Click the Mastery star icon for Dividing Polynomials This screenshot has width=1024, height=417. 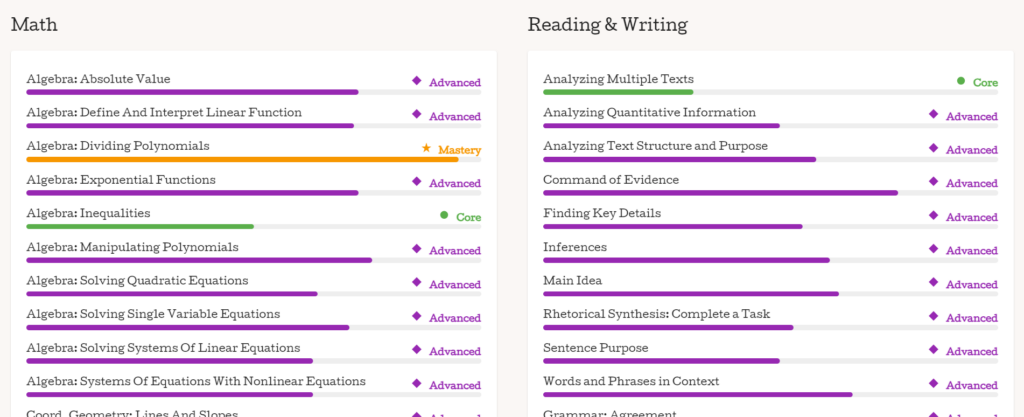(426, 148)
